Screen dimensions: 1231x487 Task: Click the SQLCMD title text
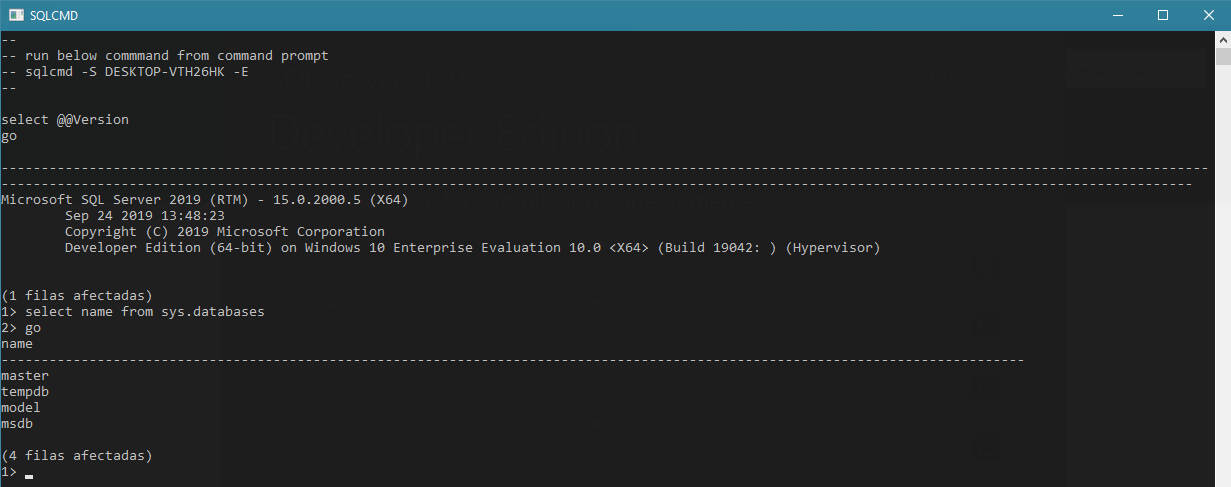[x=54, y=15]
